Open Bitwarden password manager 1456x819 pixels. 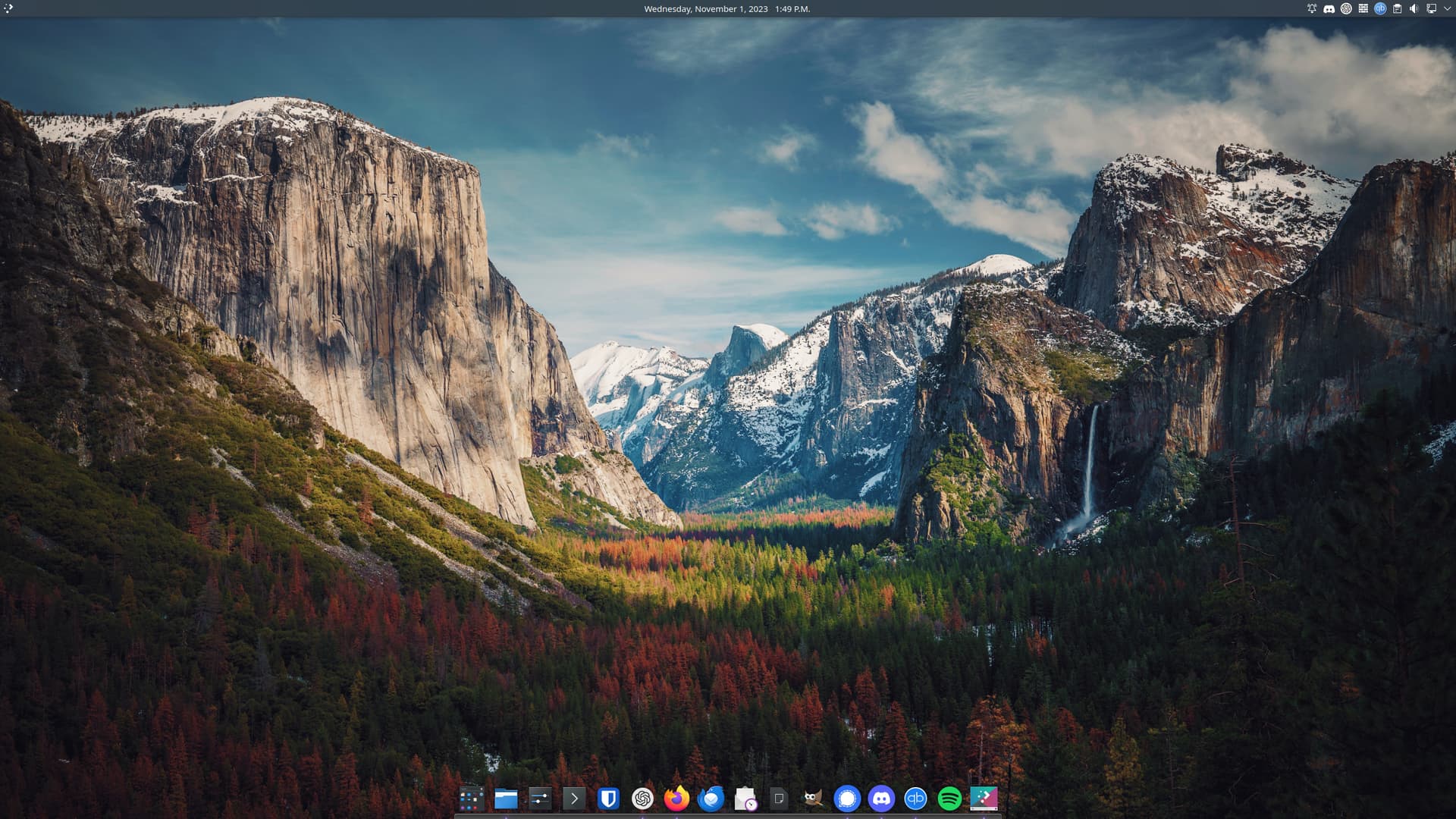point(608,799)
